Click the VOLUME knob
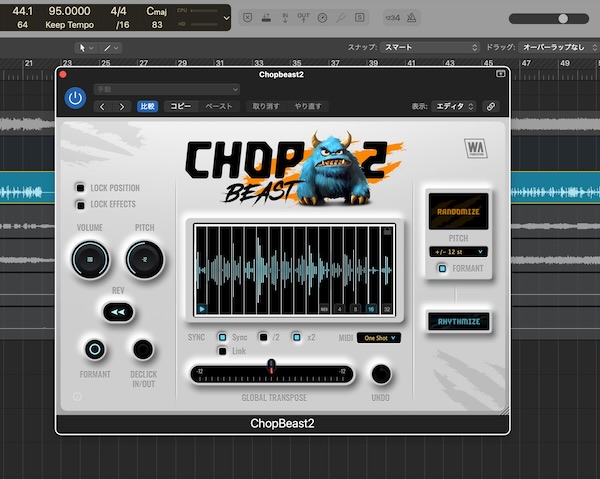Viewport: 600px width, 479px height. click(x=90, y=259)
